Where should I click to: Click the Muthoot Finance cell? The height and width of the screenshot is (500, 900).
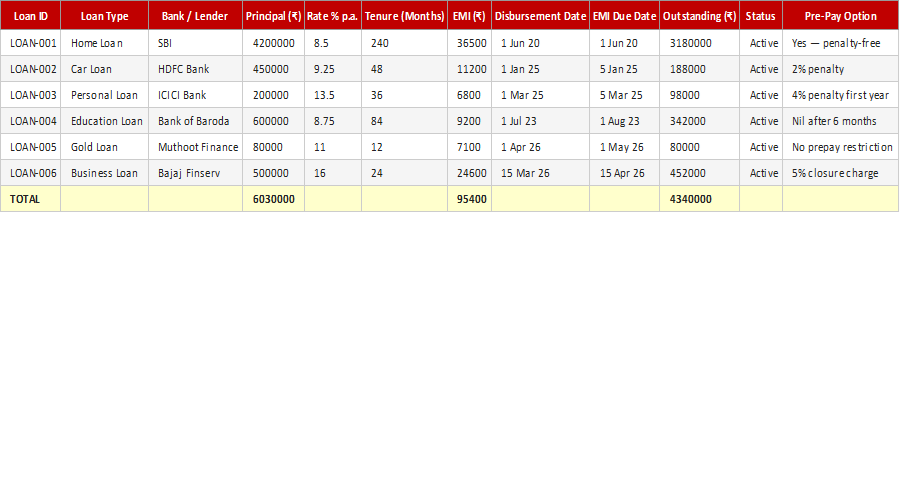[x=195, y=147]
